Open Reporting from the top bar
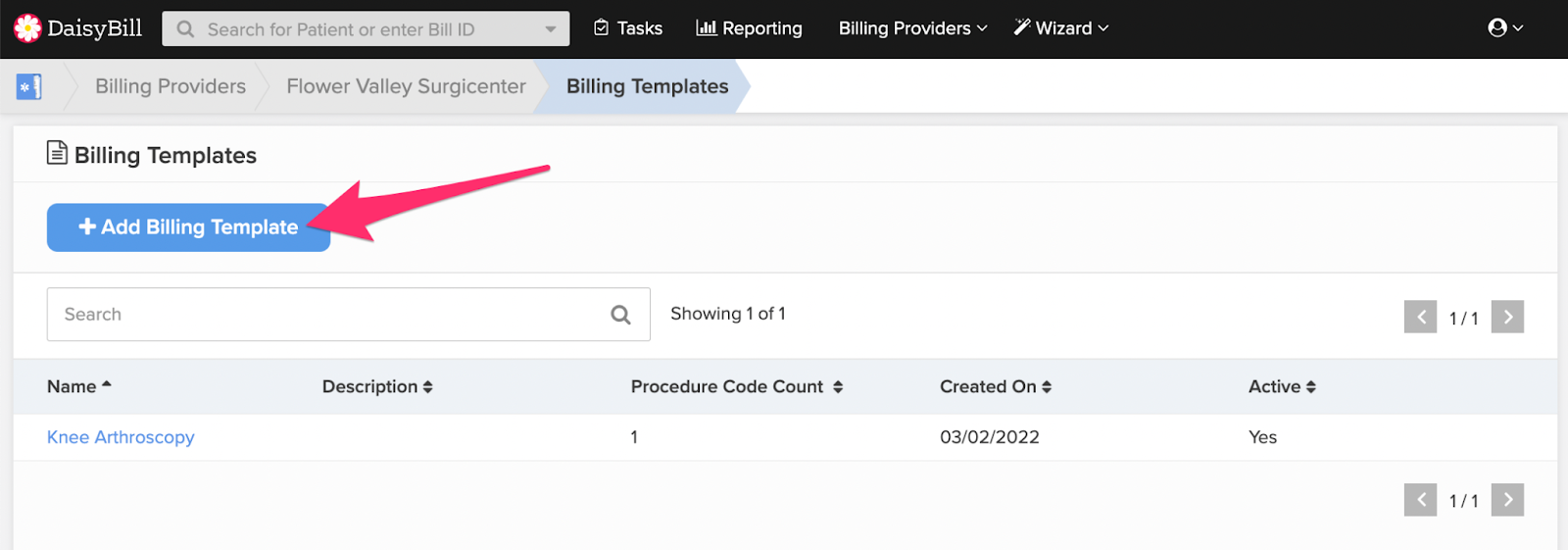This screenshot has width=1568, height=550. [749, 28]
